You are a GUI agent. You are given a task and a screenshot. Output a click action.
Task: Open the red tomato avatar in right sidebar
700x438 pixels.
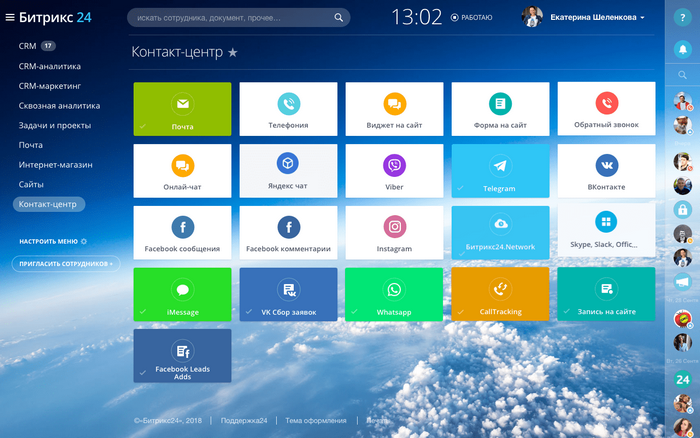[x=682, y=319]
